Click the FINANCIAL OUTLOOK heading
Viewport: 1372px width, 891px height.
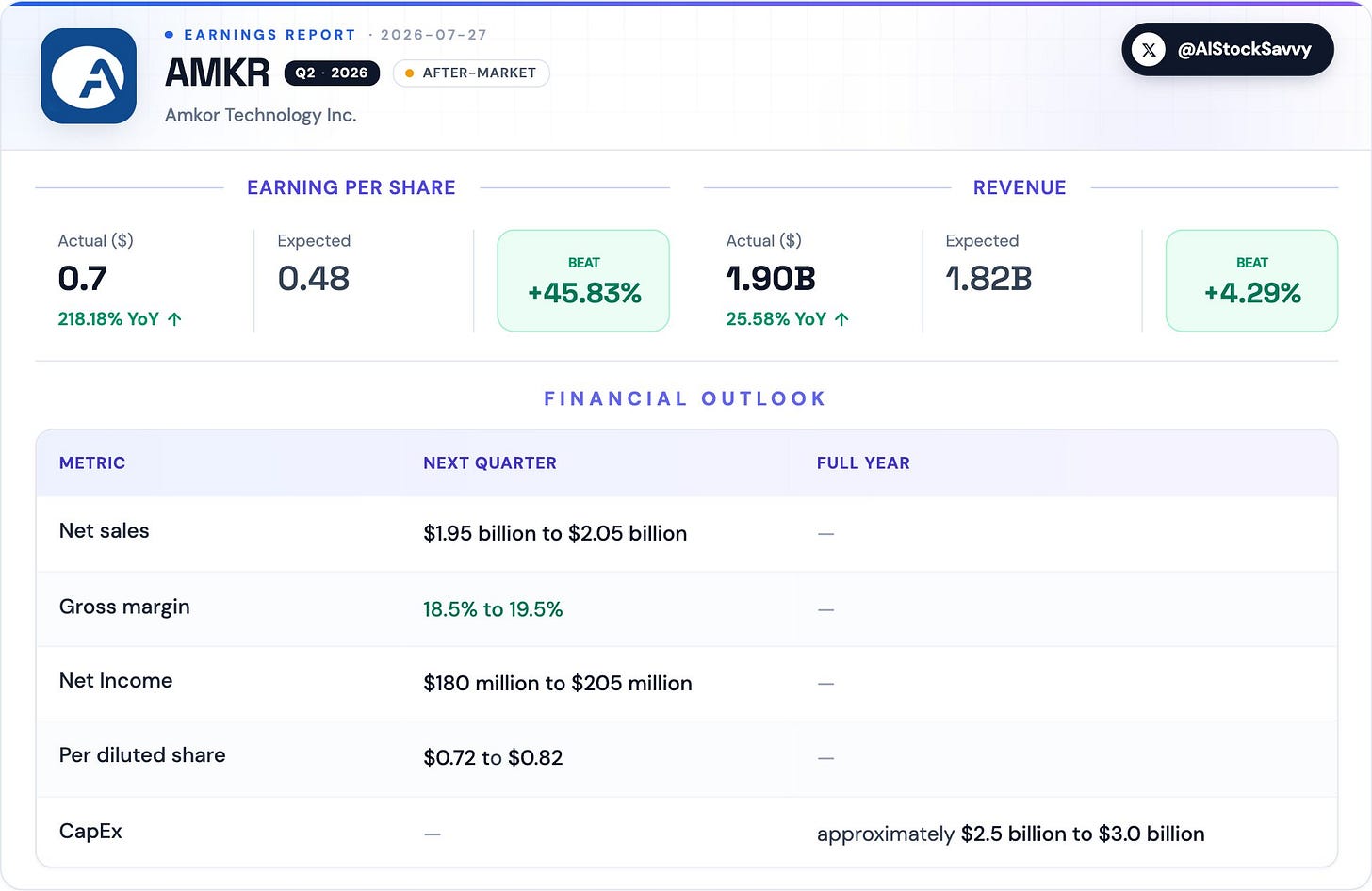click(x=685, y=398)
